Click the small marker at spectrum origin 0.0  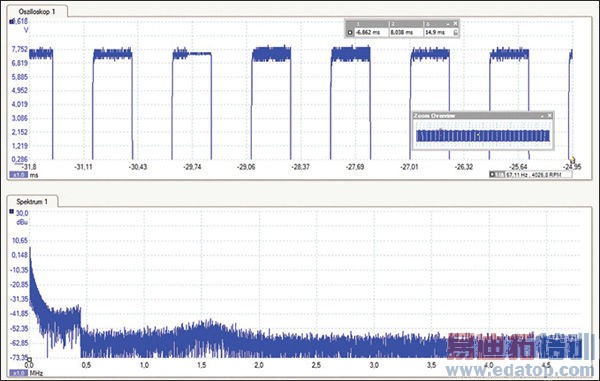(x=29, y=359)
